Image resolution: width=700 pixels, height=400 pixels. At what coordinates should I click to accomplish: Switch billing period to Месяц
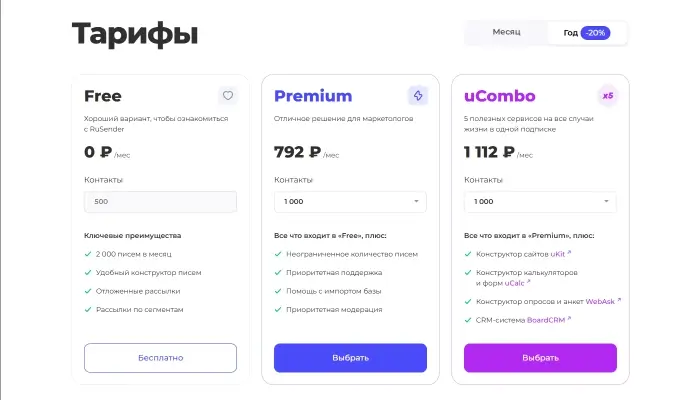(x=506, y=33)
